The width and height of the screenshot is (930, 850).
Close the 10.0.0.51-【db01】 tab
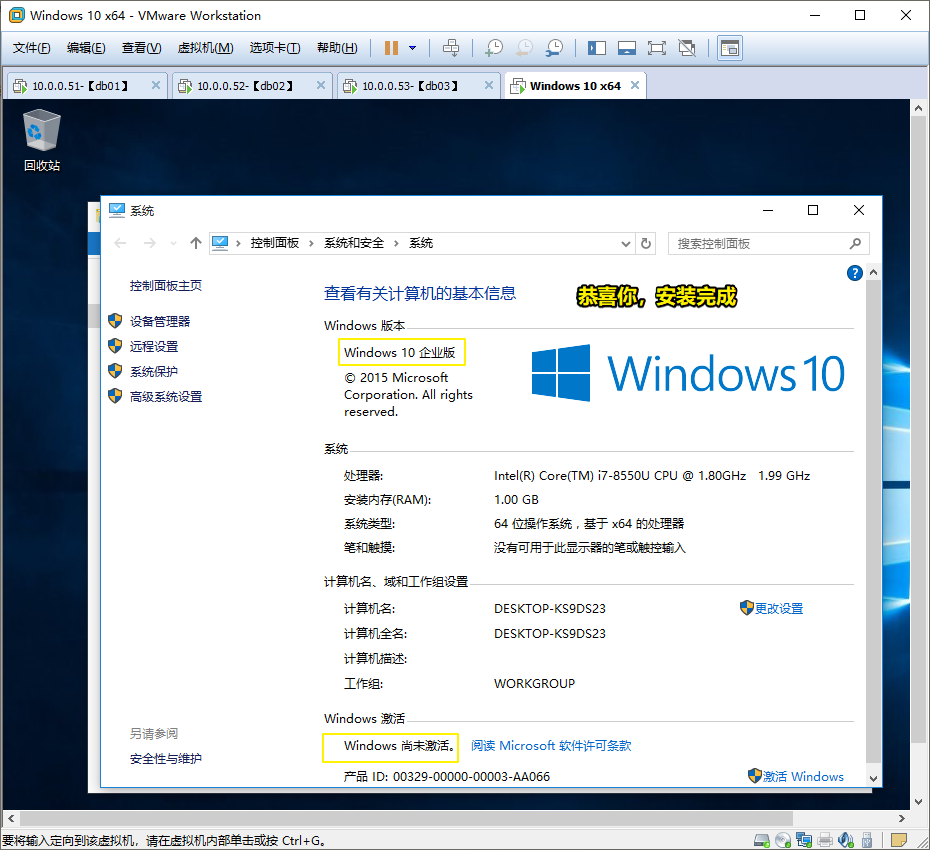[155, 85]
